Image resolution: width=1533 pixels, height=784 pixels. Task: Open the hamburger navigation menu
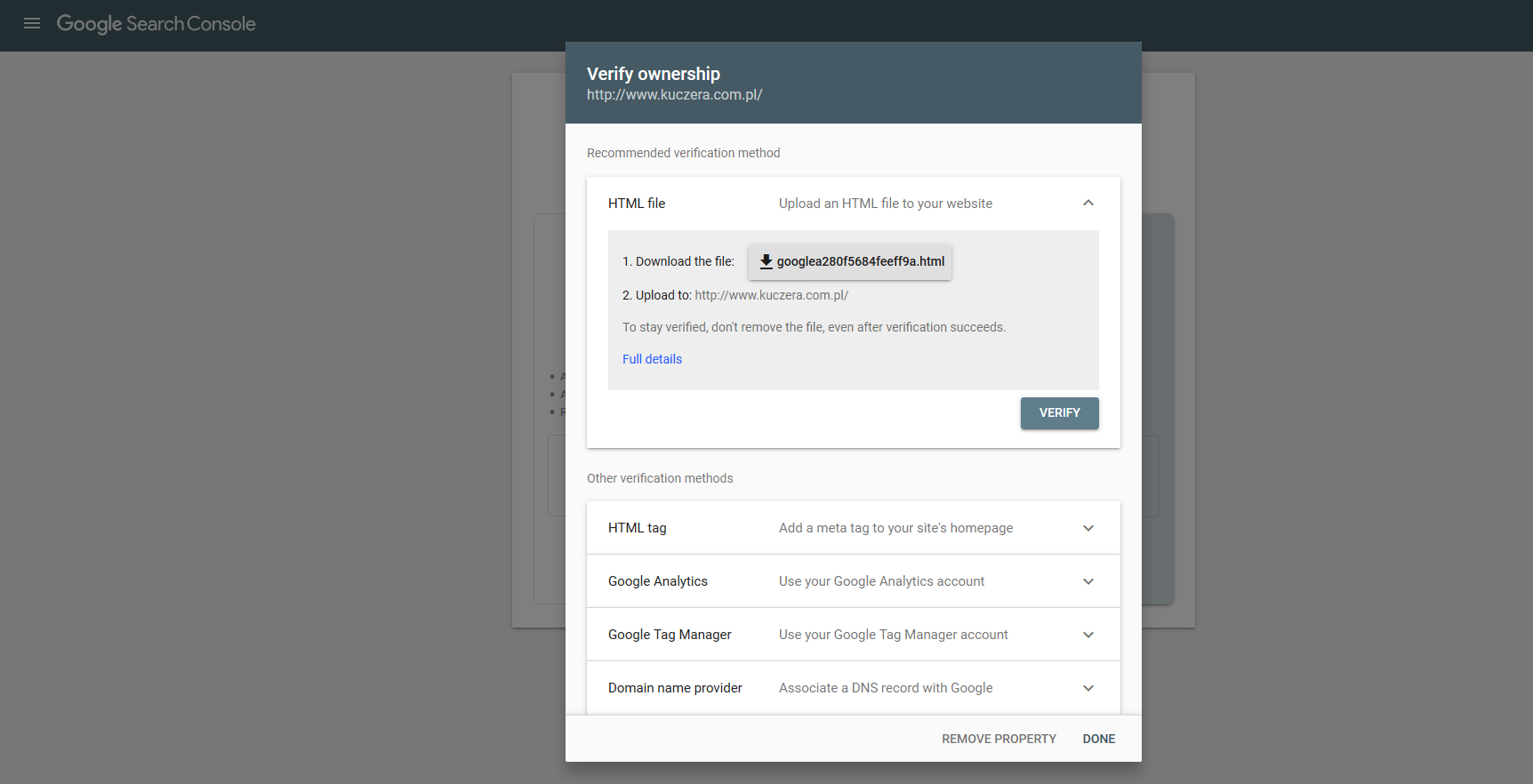click(32, 24)
